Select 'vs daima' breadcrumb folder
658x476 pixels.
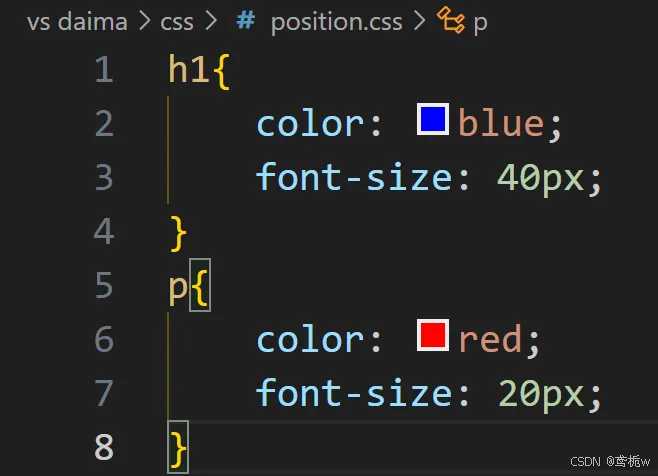pos(77,21)
